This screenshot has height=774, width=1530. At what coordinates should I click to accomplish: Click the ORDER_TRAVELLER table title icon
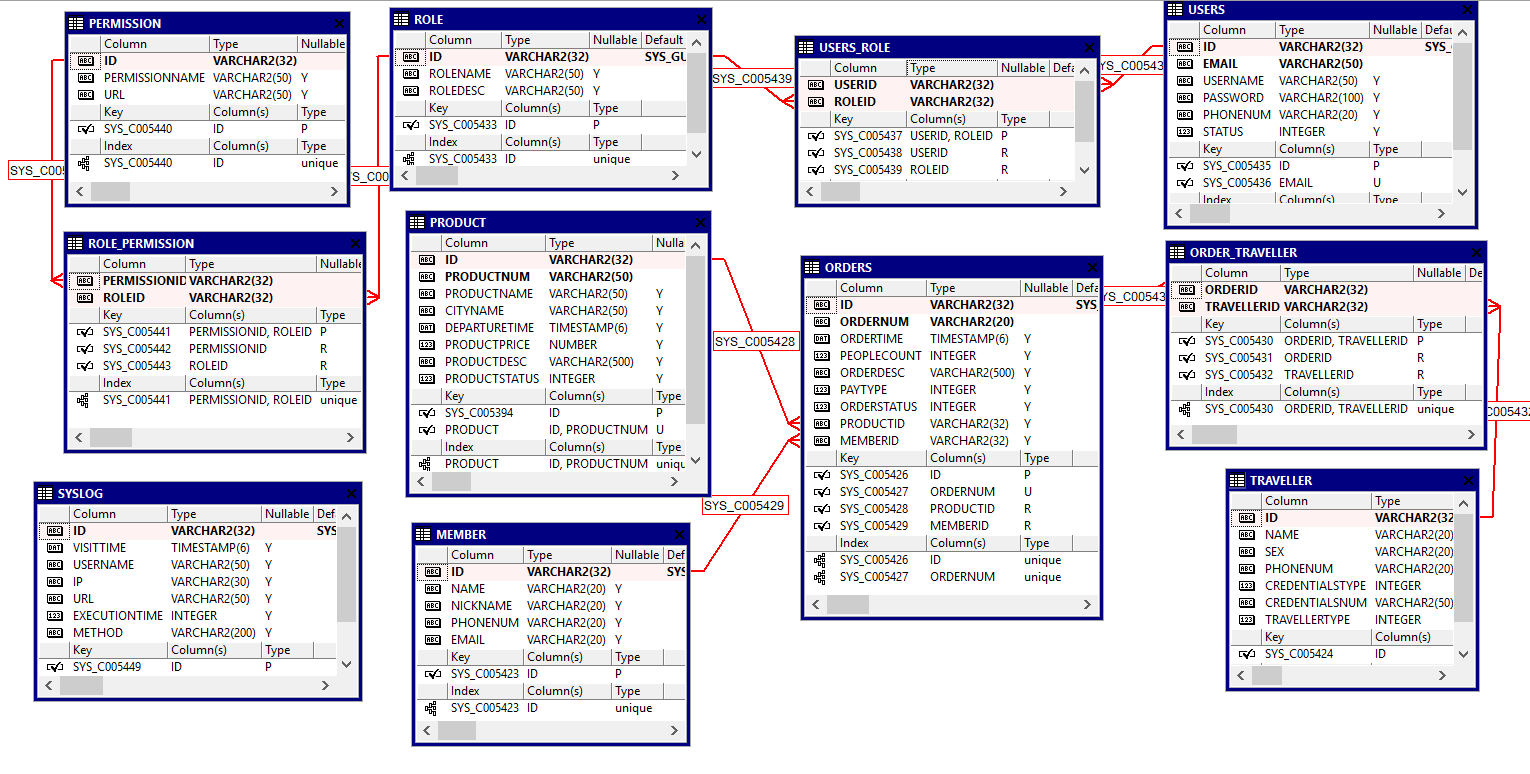1177,252
